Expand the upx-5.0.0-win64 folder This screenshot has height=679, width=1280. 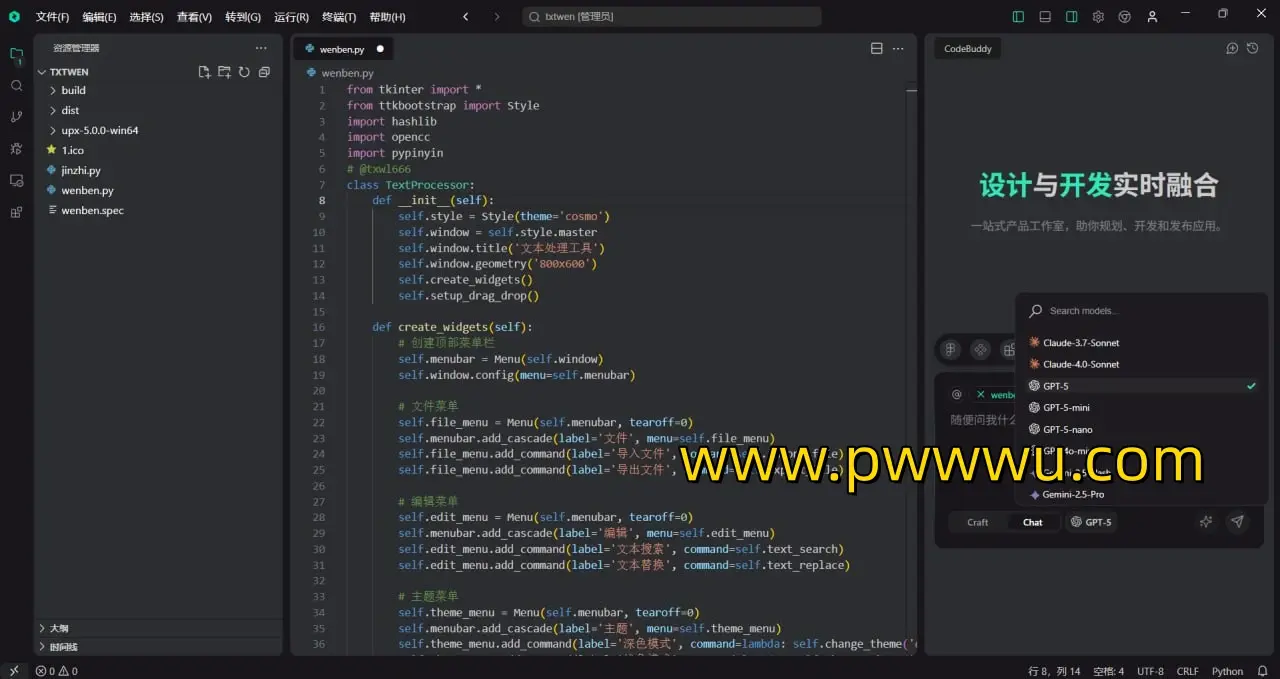[x=99, y=130]
